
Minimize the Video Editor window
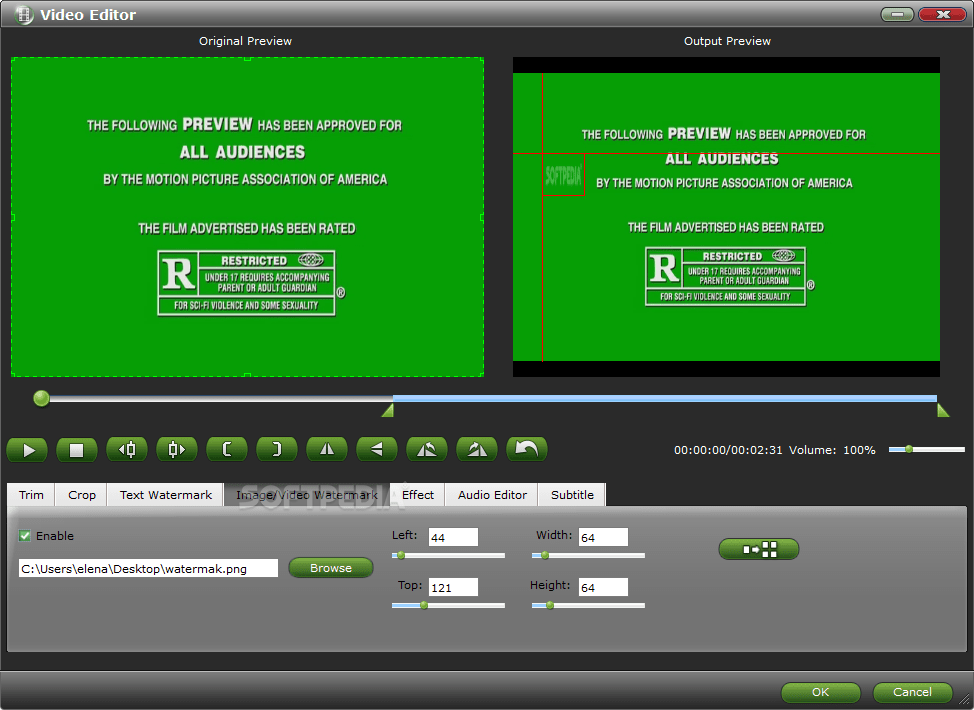(x=897, y=14)
